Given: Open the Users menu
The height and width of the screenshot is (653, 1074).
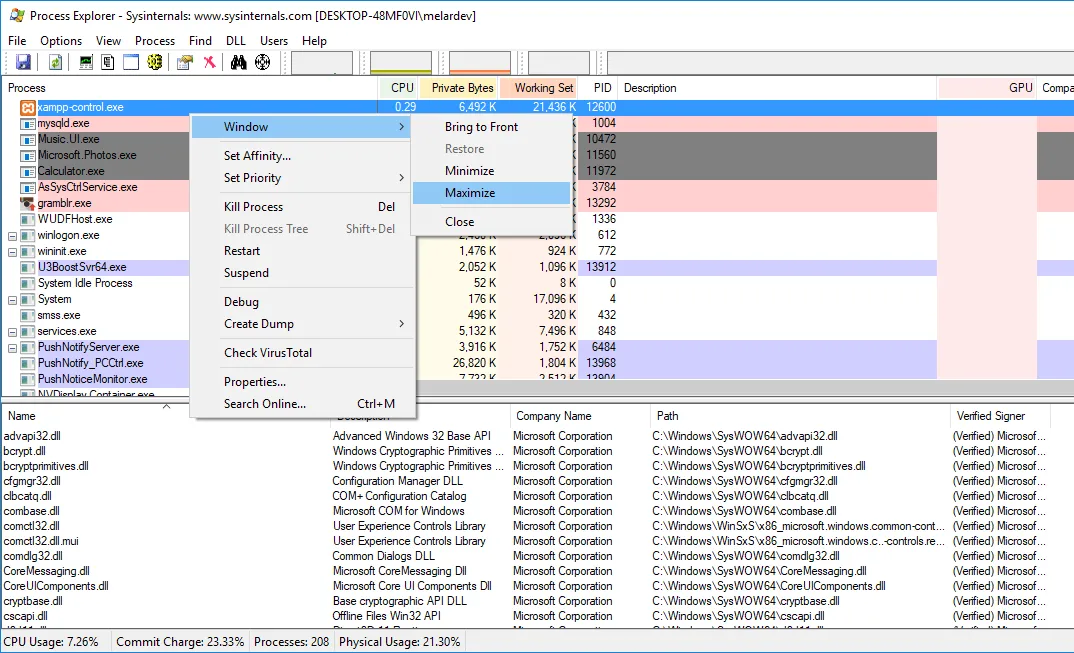Looking at the screenshot, I should point(274,41).
